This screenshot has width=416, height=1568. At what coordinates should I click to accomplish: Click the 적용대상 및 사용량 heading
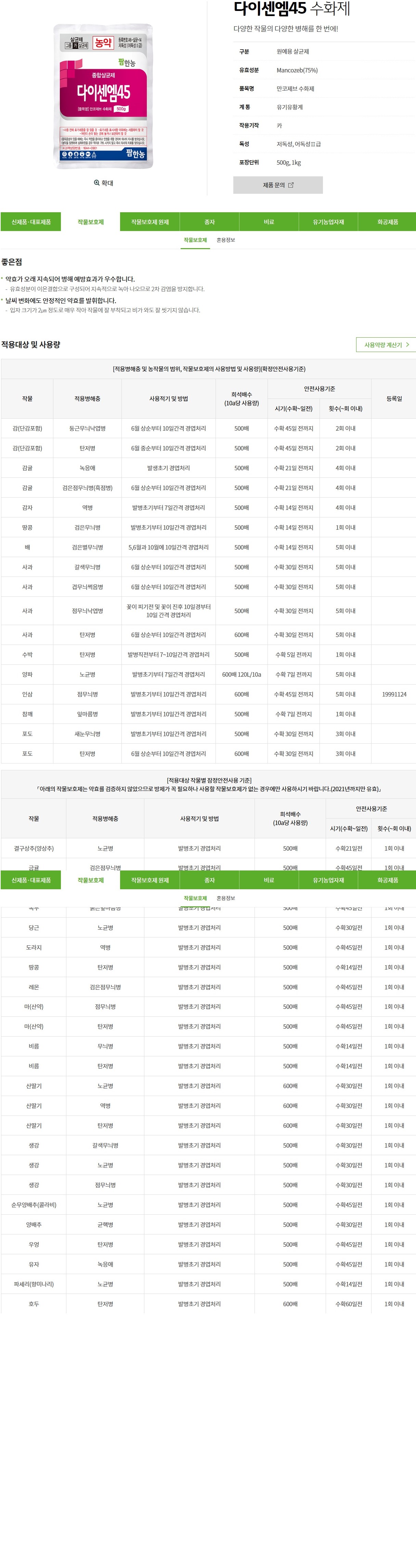30,344
